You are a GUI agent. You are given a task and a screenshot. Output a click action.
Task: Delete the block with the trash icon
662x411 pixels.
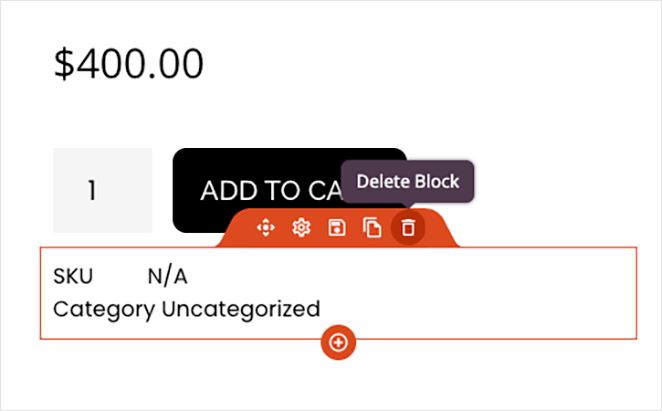(x=408, y=228)
